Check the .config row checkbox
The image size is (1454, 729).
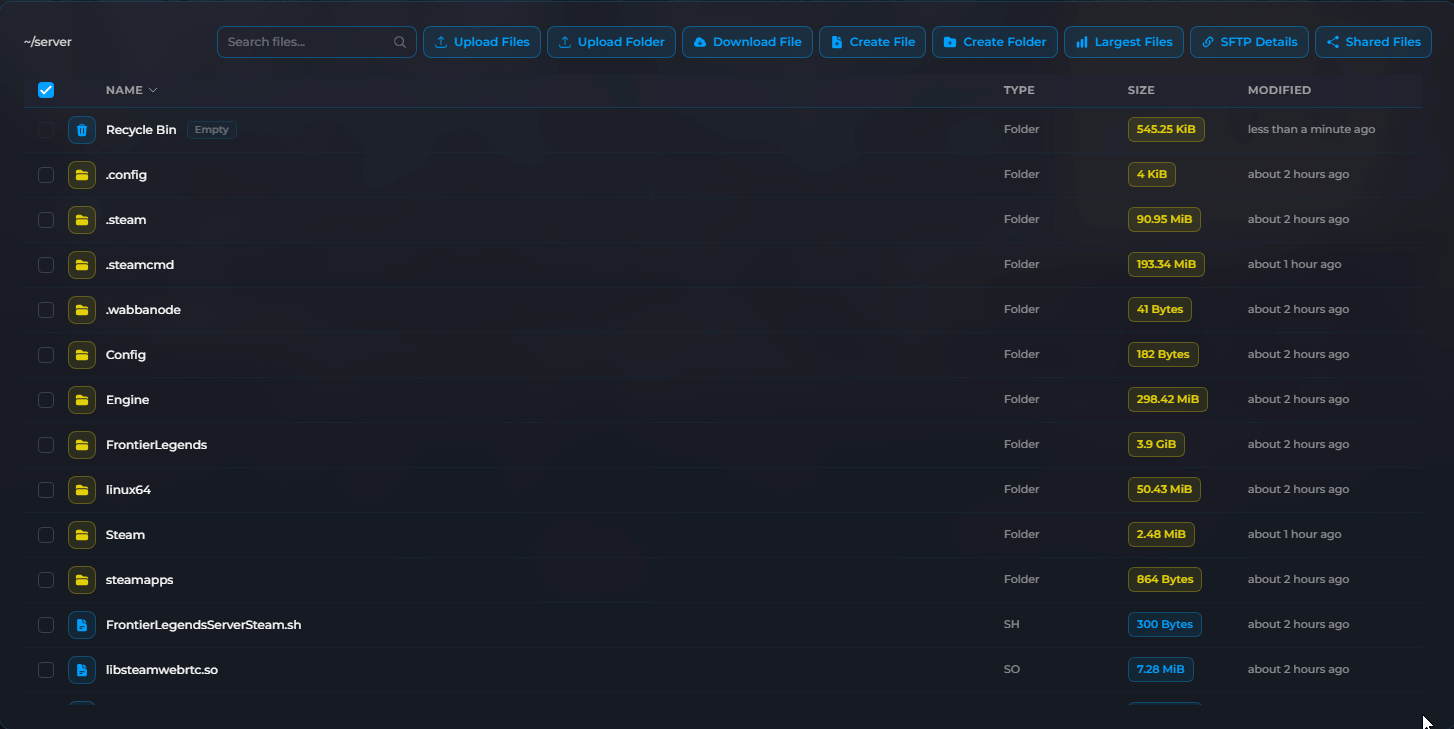pos(46,175)
